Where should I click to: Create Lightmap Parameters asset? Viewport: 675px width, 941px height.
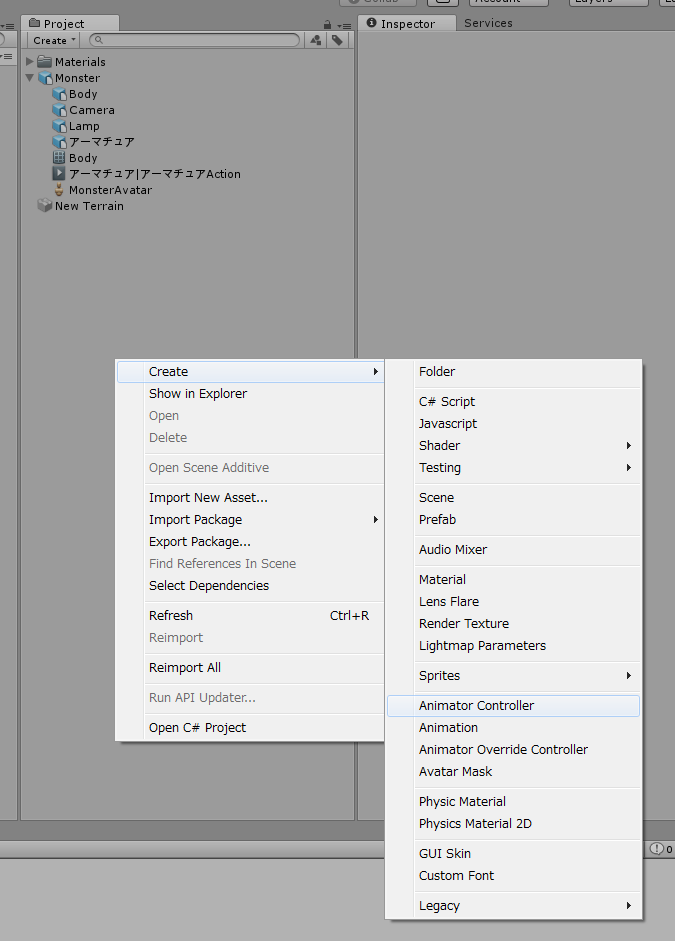coord(514,646)
